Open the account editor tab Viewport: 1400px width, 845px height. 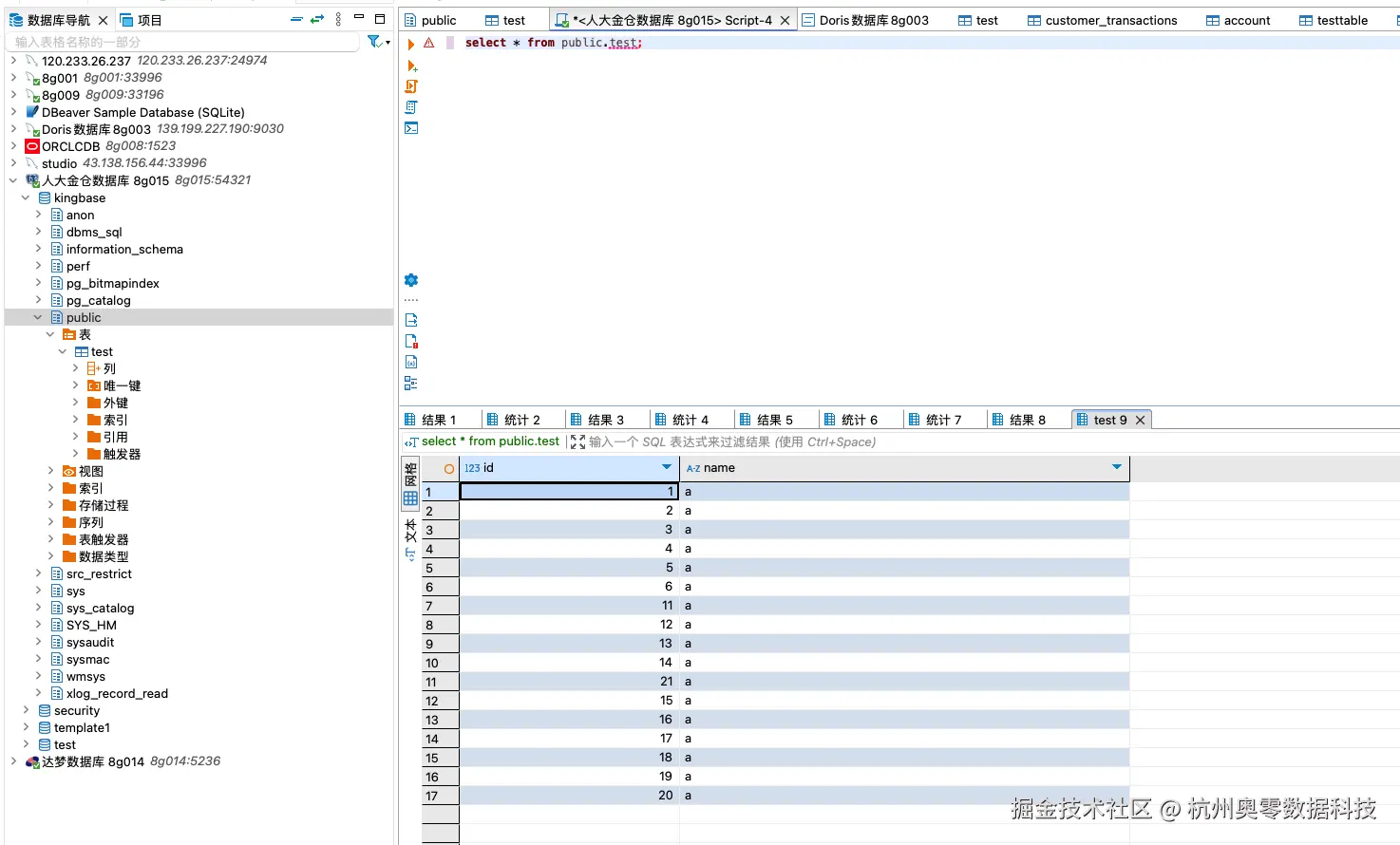(1239, 20)
